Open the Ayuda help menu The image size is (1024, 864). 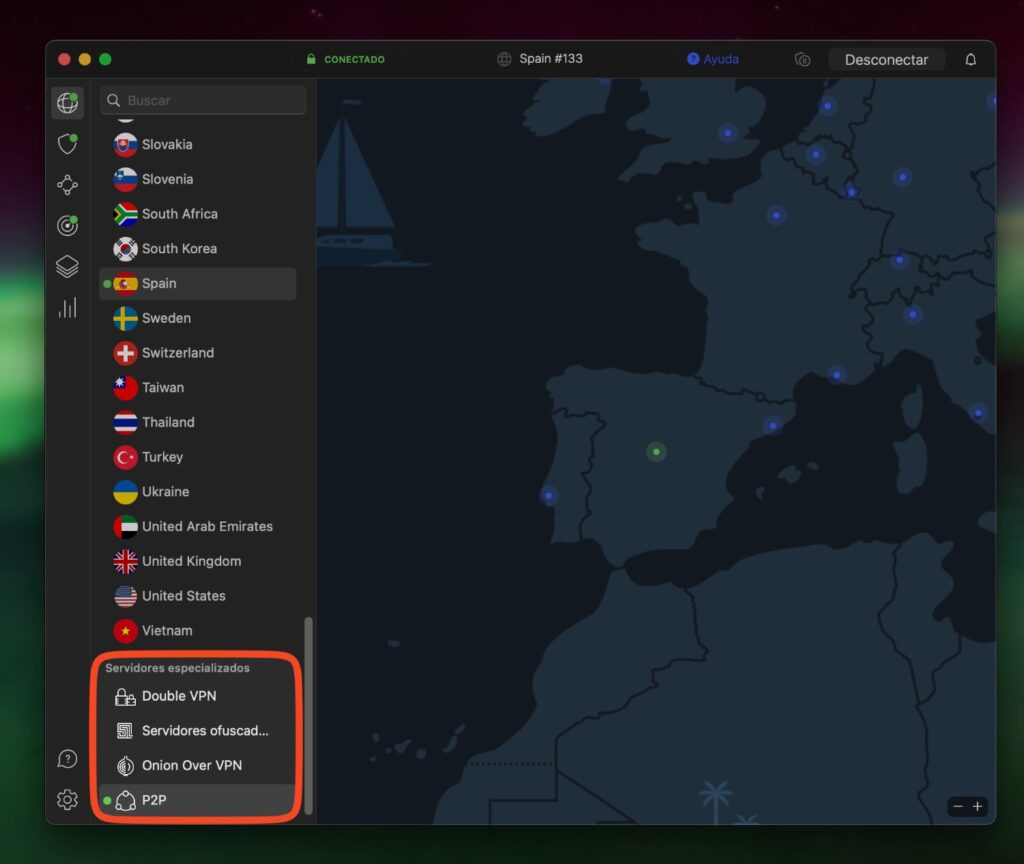713,59
